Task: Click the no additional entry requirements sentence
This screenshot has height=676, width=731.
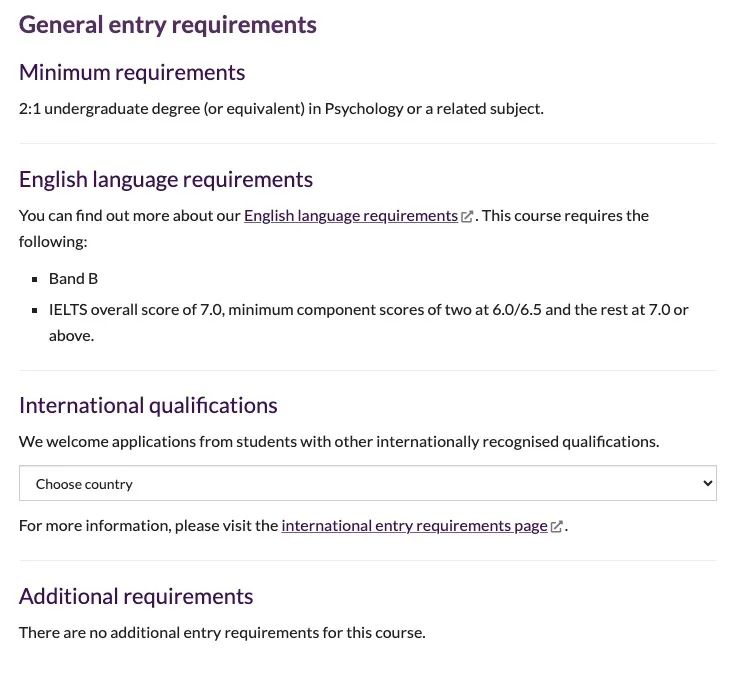Action: [x=222, y=633]
